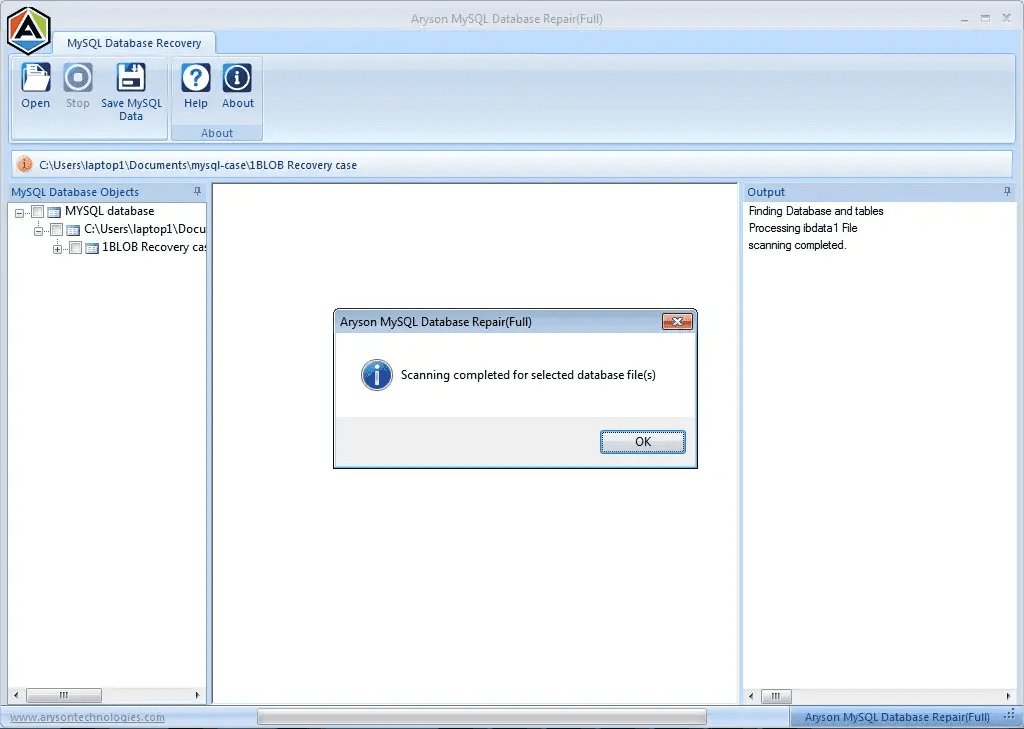
Task: Open the www.arysontechnologies.com link
Action: coord(87,717)
